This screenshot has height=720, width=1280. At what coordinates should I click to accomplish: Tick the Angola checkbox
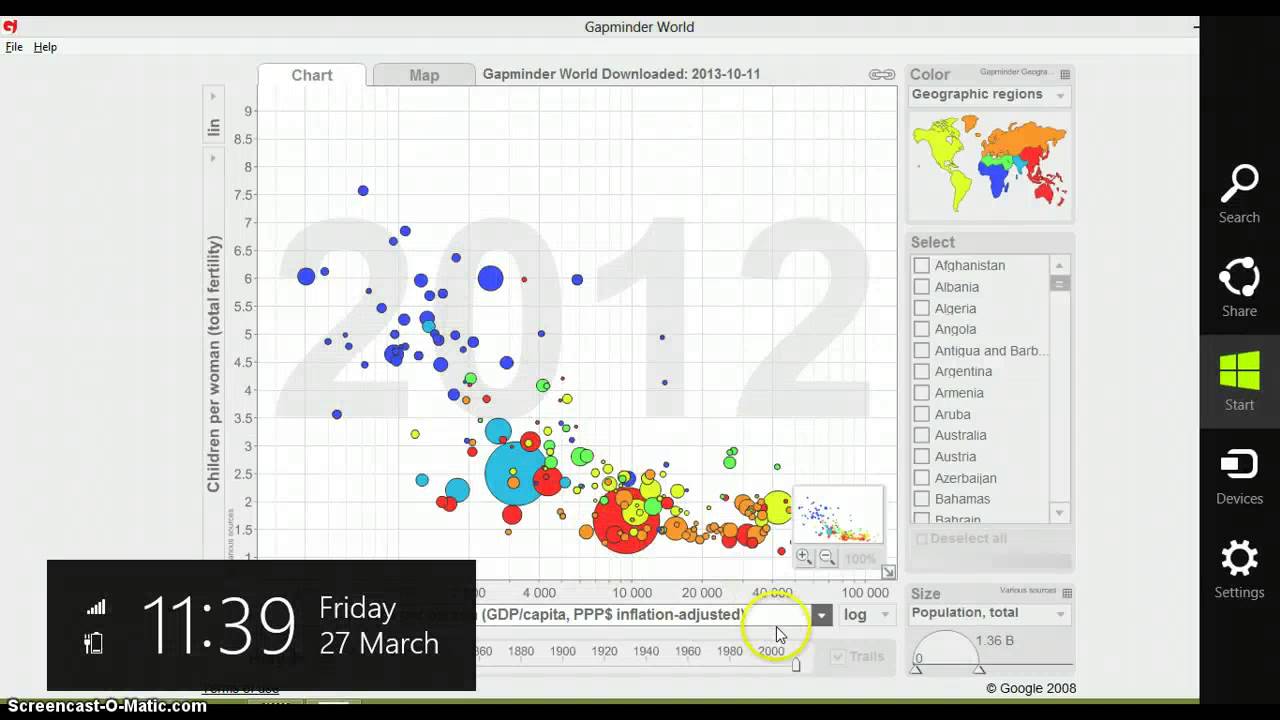[921, 329]
